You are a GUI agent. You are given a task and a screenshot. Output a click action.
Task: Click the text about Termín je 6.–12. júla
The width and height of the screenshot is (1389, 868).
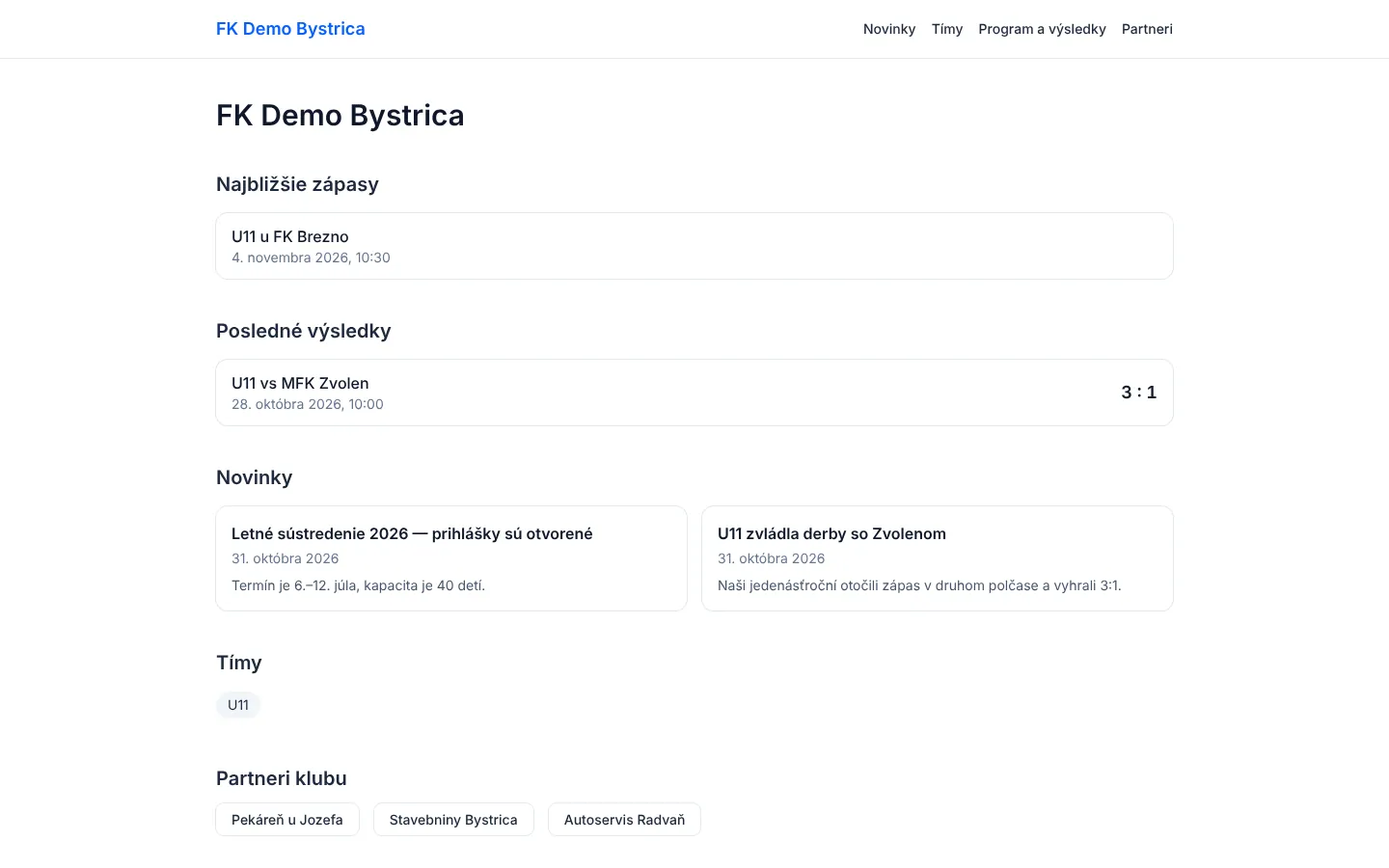[358, 585]
